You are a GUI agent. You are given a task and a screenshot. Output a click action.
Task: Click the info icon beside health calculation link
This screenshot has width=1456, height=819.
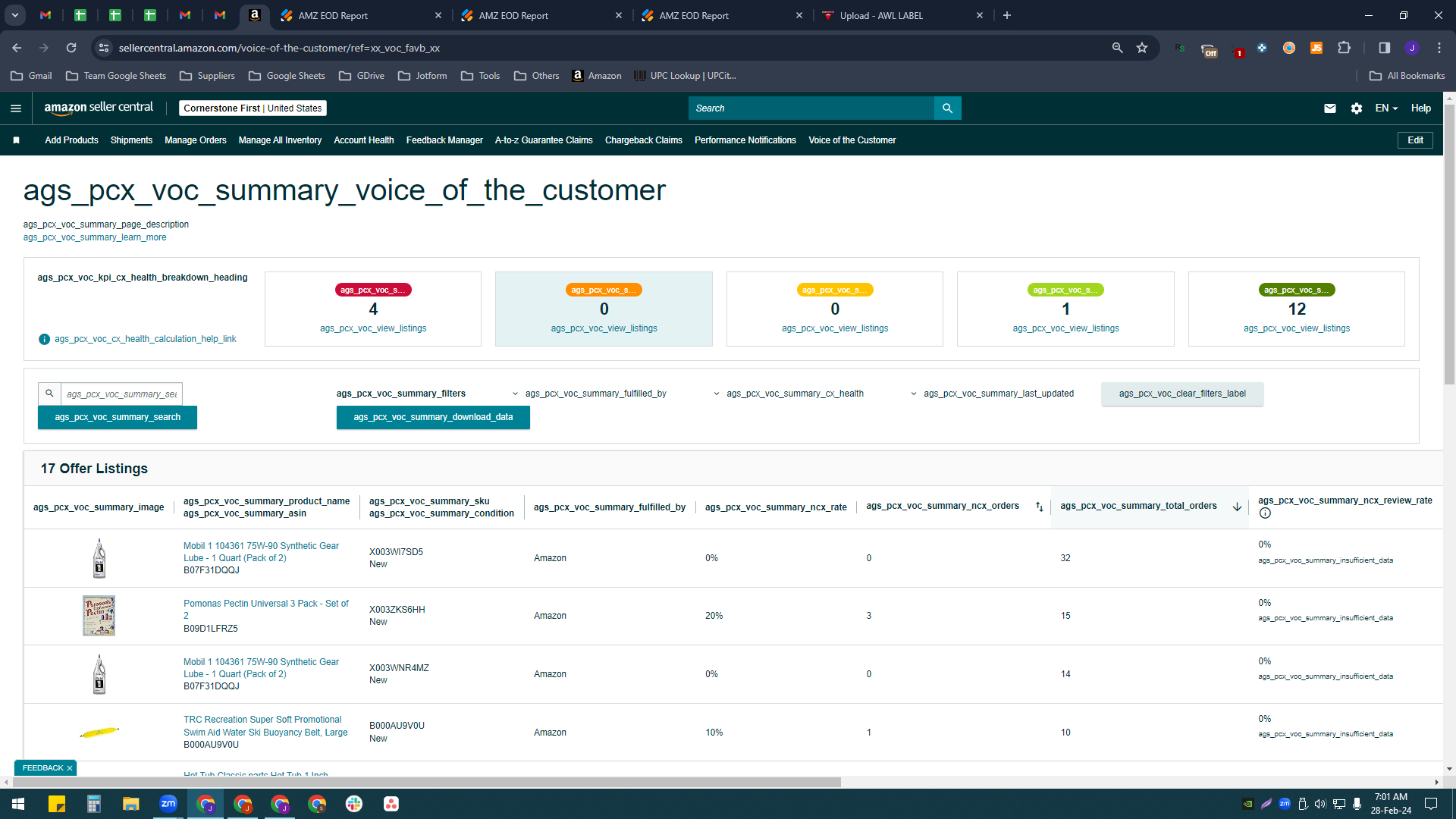coord(44,339)
